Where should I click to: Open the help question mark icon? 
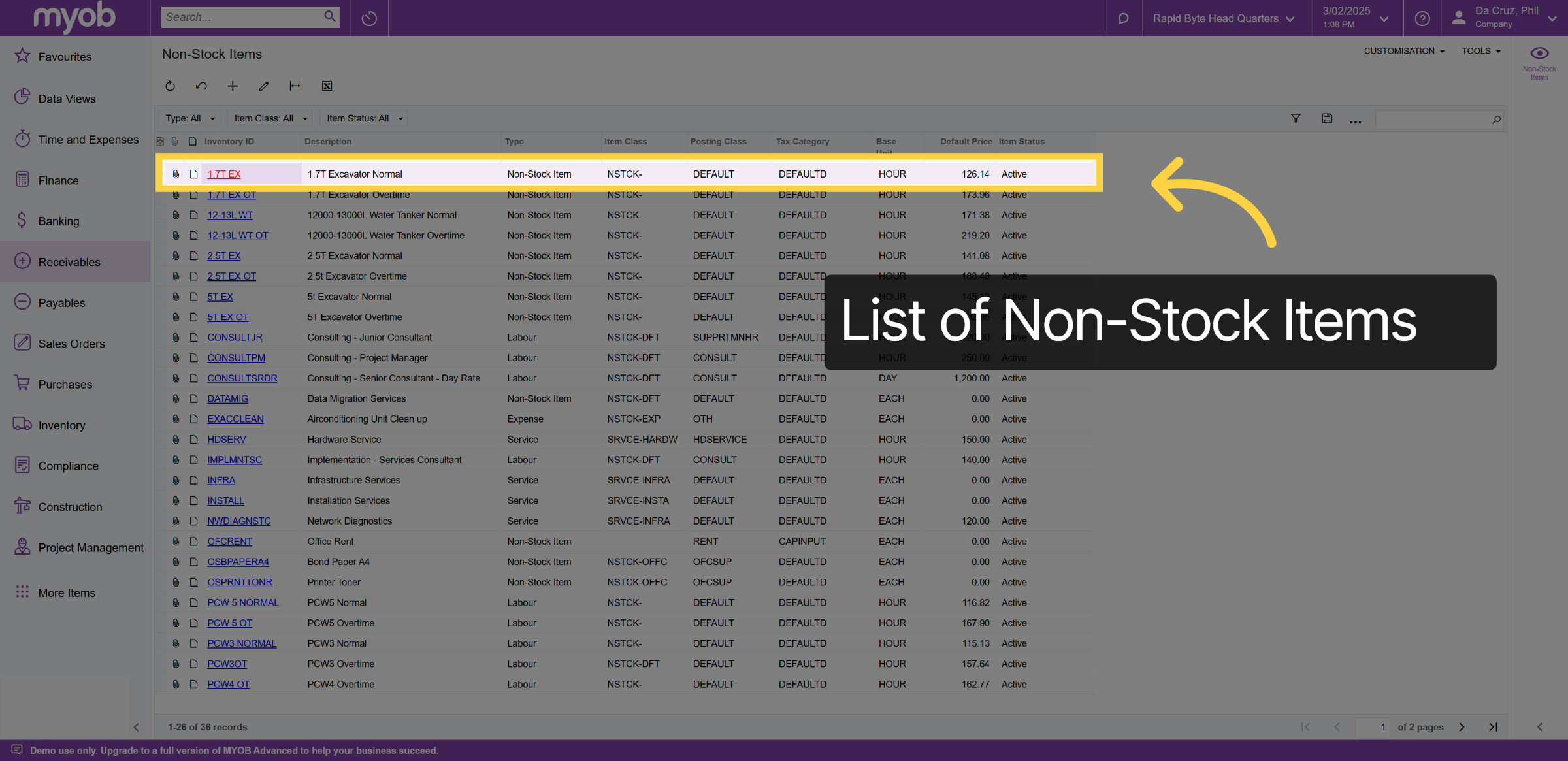[1422, 18]
